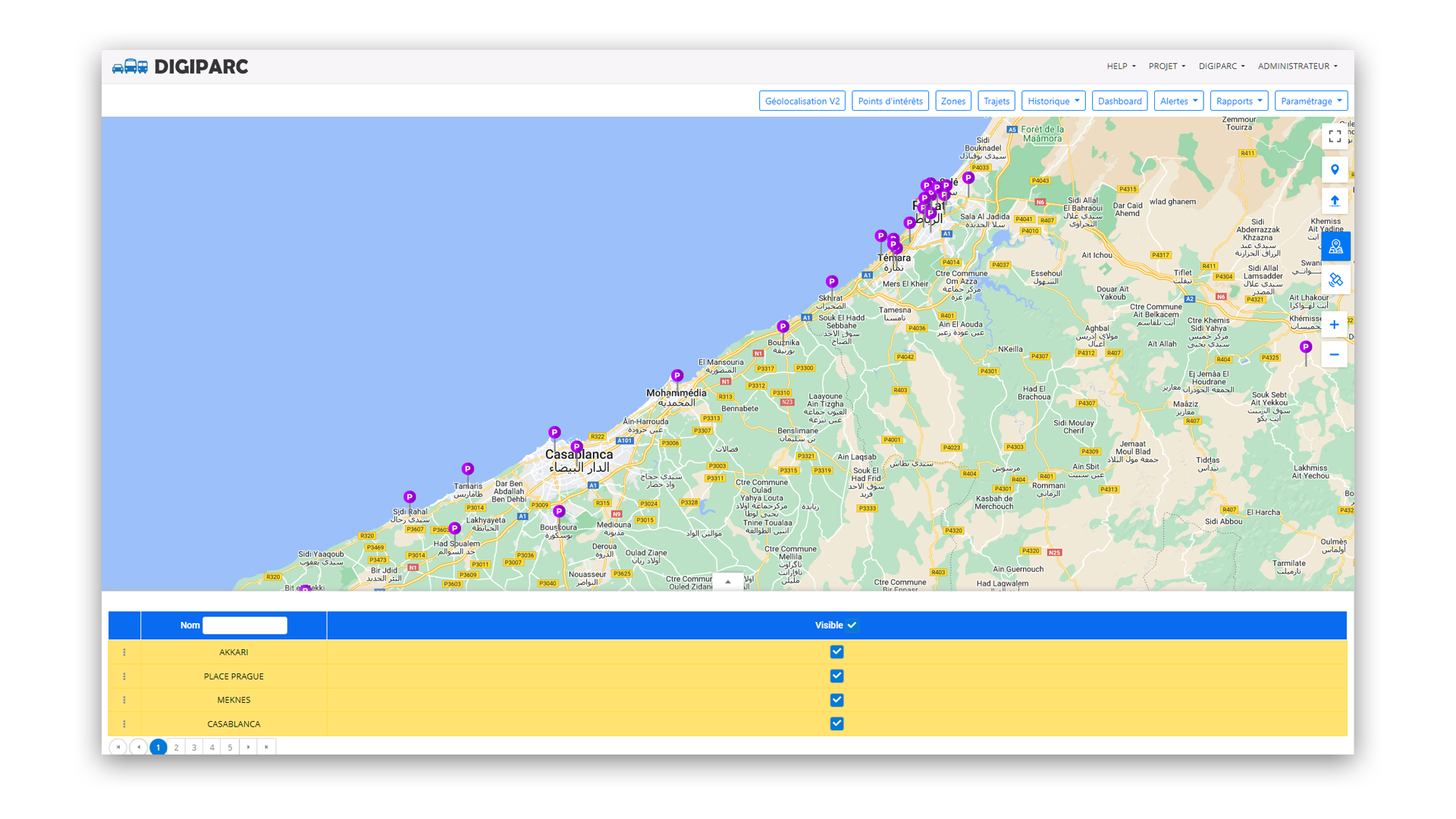The image size is (1456, 819).
Task: Toggle the Visible header checkbox
Action: pos(852,626)
